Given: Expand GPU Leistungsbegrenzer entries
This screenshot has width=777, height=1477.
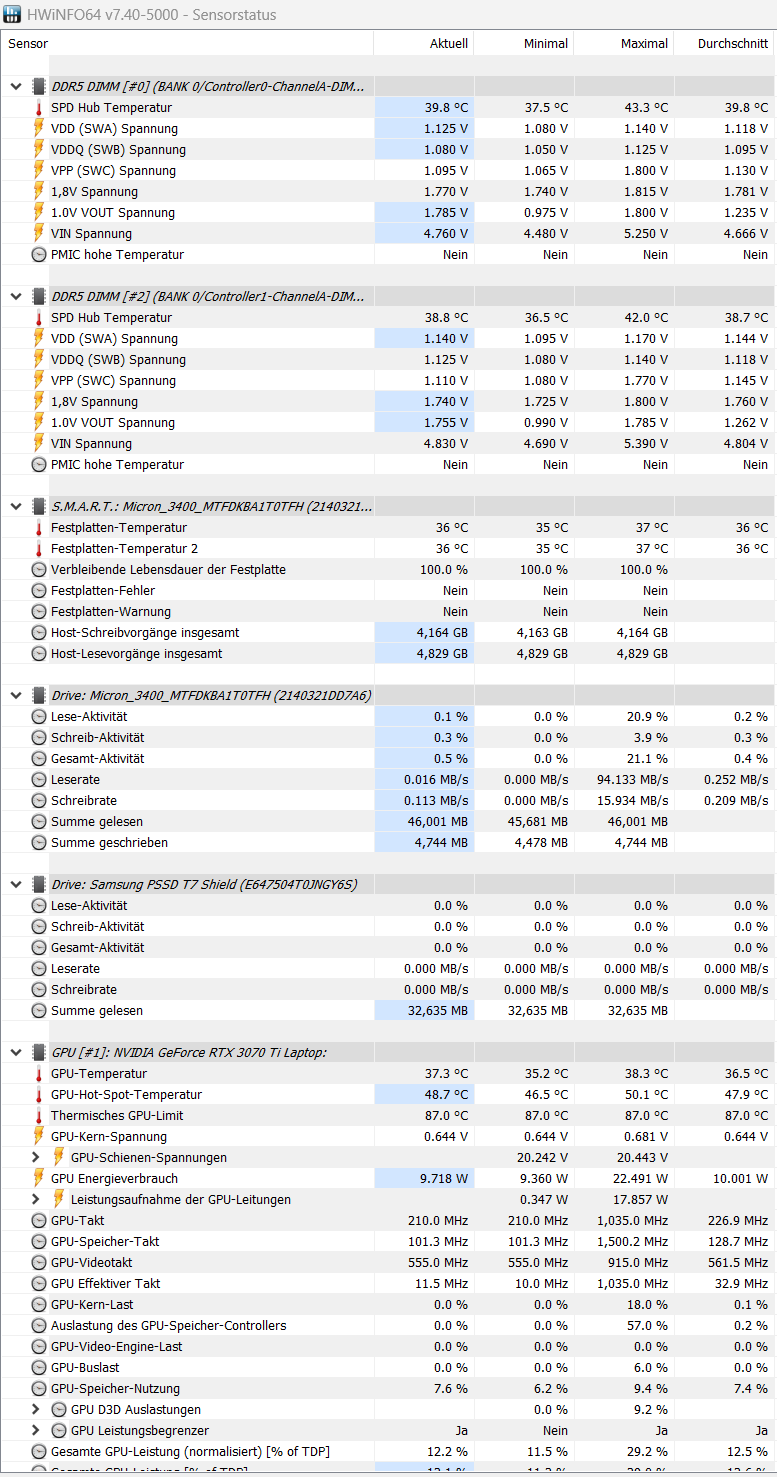Looking at the screenshot, I should click(x=37, y=1430).
